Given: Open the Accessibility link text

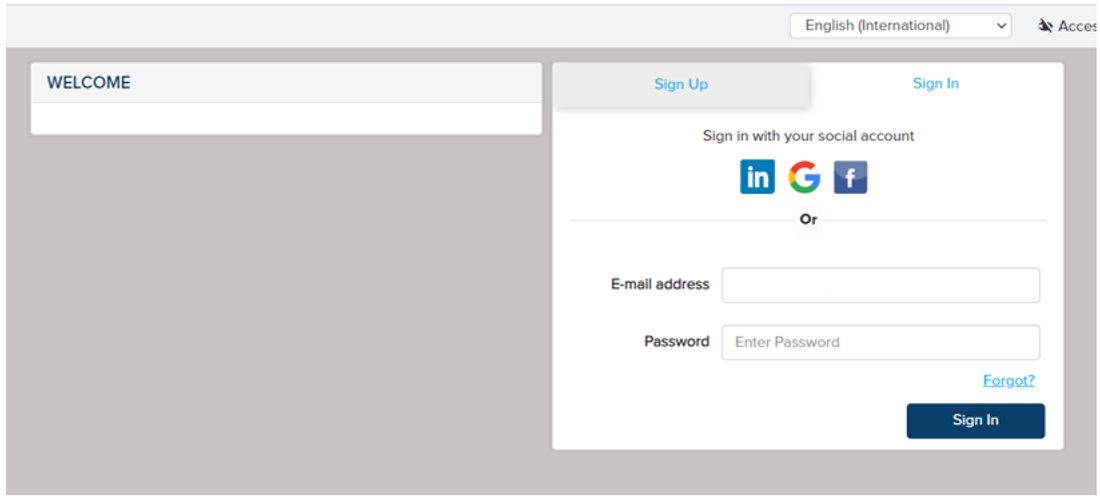Looking at the screenshot, I should tap(1078, 26).
